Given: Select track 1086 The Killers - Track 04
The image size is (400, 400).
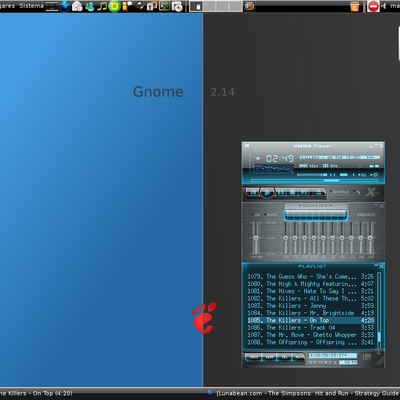Looking at the screenshot, I should point(310,328).
